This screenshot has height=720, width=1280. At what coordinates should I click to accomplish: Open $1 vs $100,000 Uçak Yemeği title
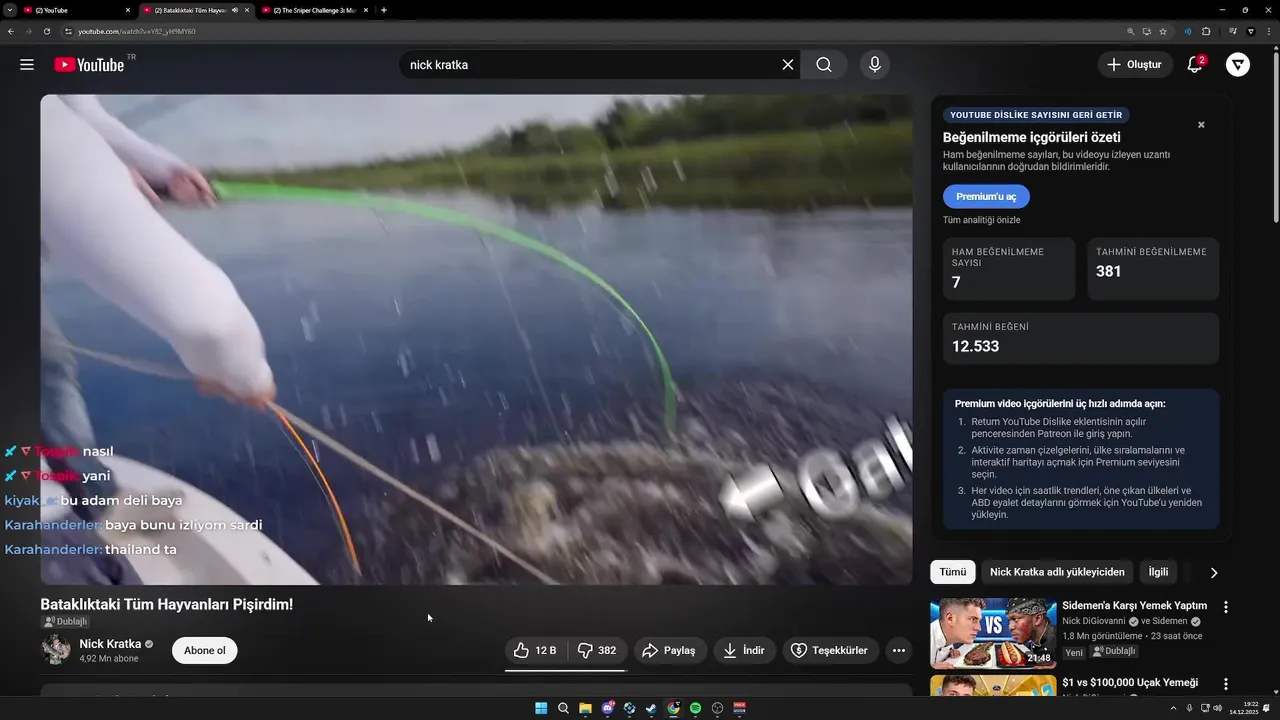click(1130, 683)
